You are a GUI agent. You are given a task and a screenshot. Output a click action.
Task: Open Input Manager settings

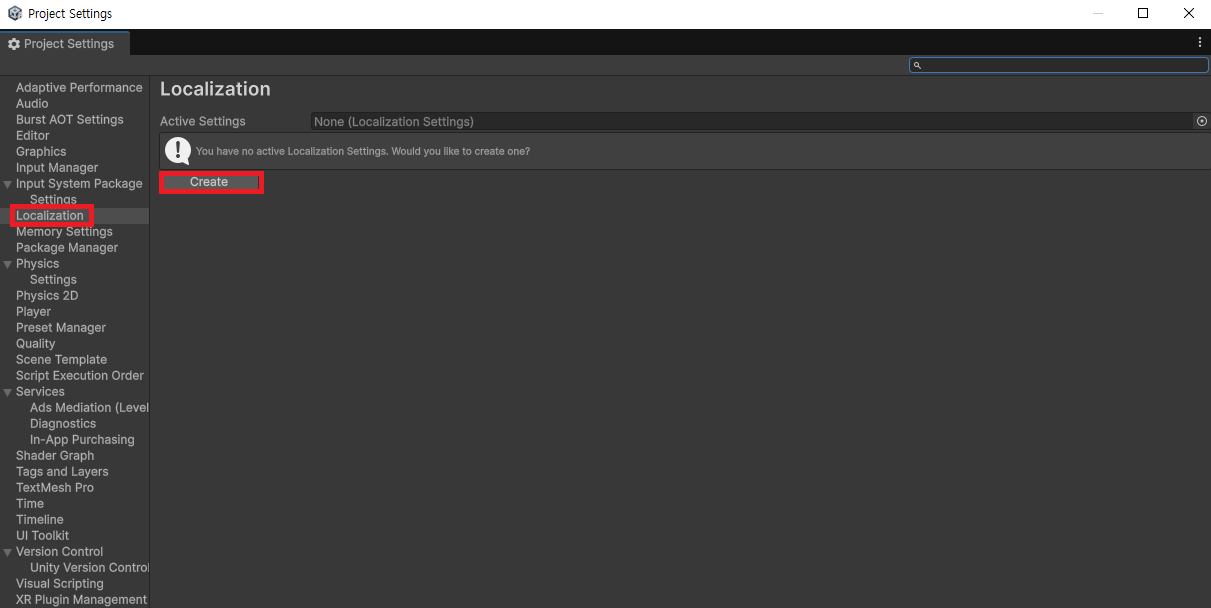click(x=57, y=168)
